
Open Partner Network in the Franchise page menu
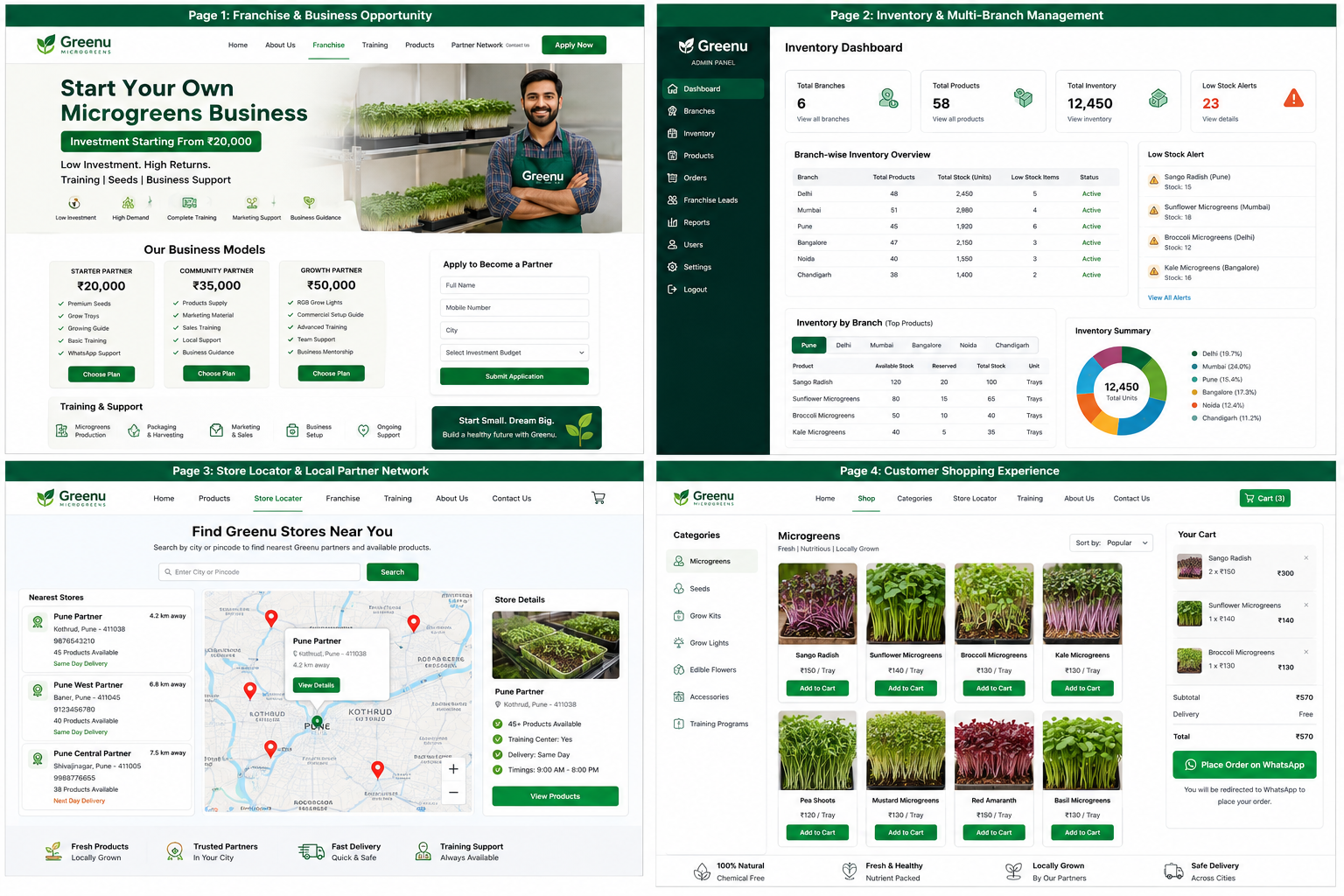coord(477,45)
